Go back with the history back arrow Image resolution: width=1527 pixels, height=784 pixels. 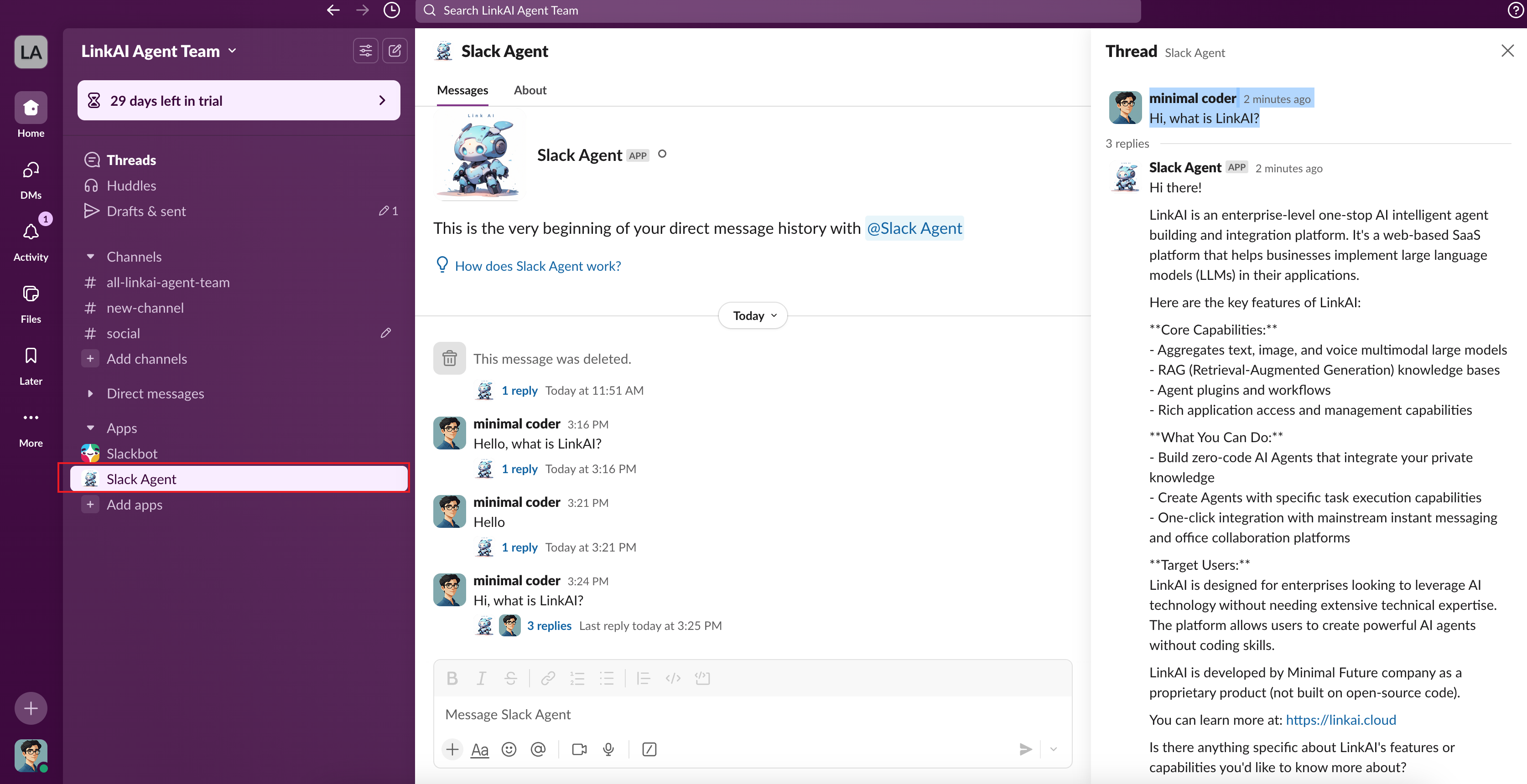pyautogui.click(x=333, y=10)
